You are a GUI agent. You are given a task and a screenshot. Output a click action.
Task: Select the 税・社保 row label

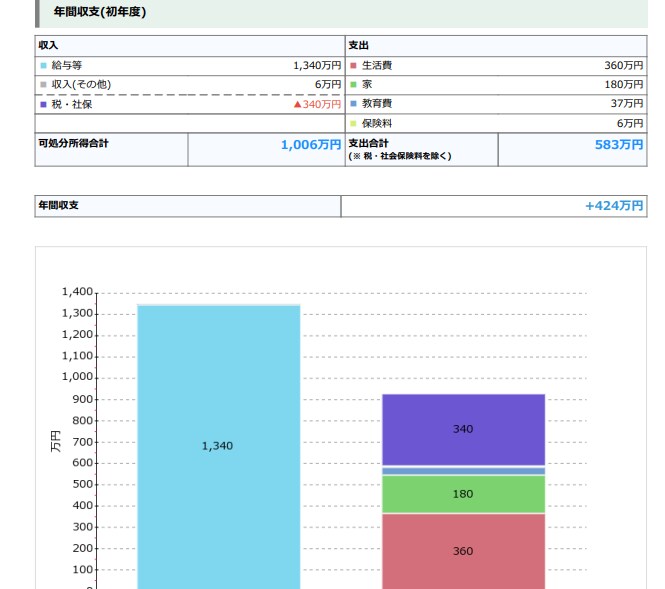(x=72, y=104)
